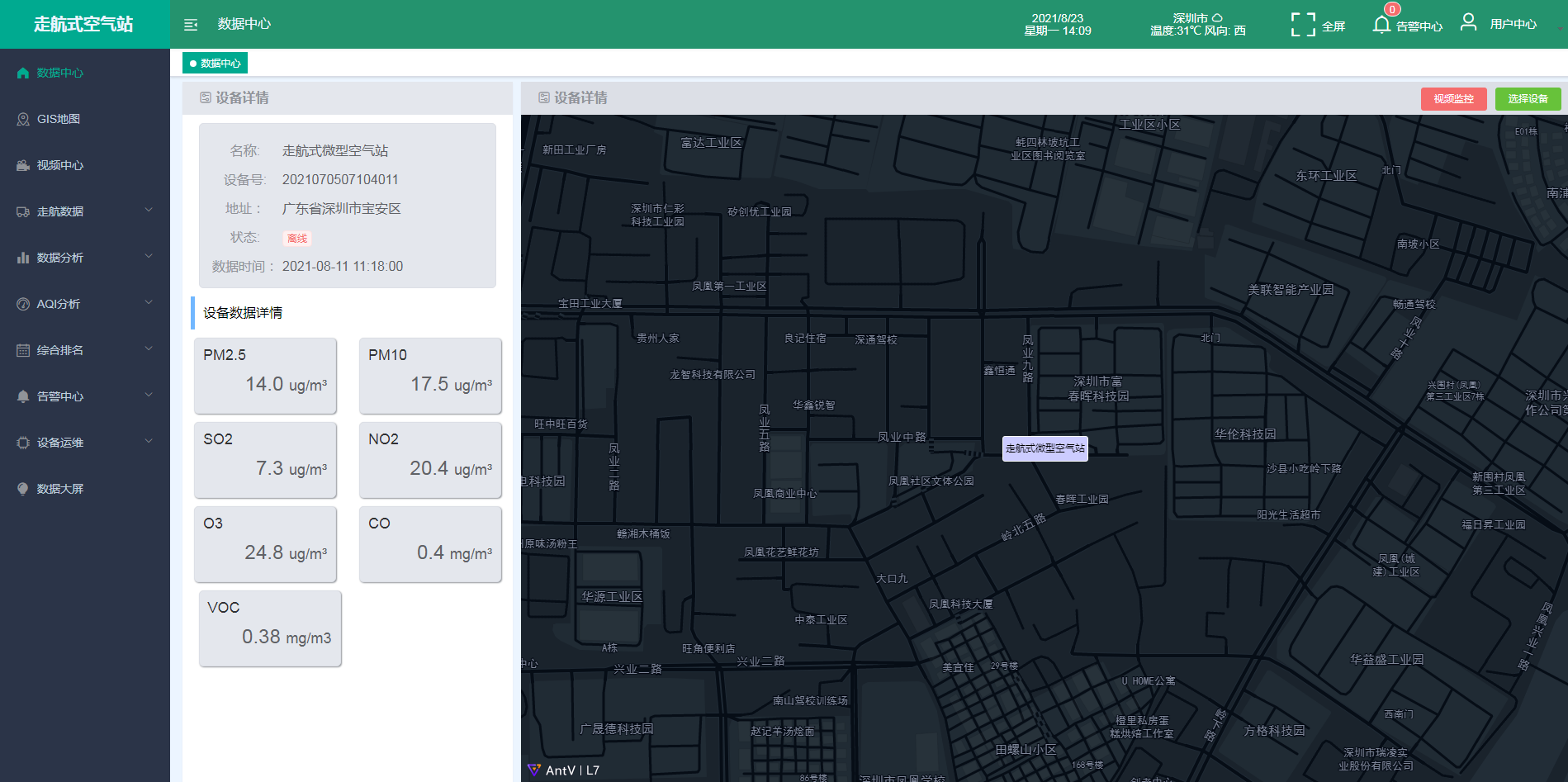Screen dimensions: 1568x782
Task: Select the 数据中心 page tab
Action: click(x=215, y=63)
